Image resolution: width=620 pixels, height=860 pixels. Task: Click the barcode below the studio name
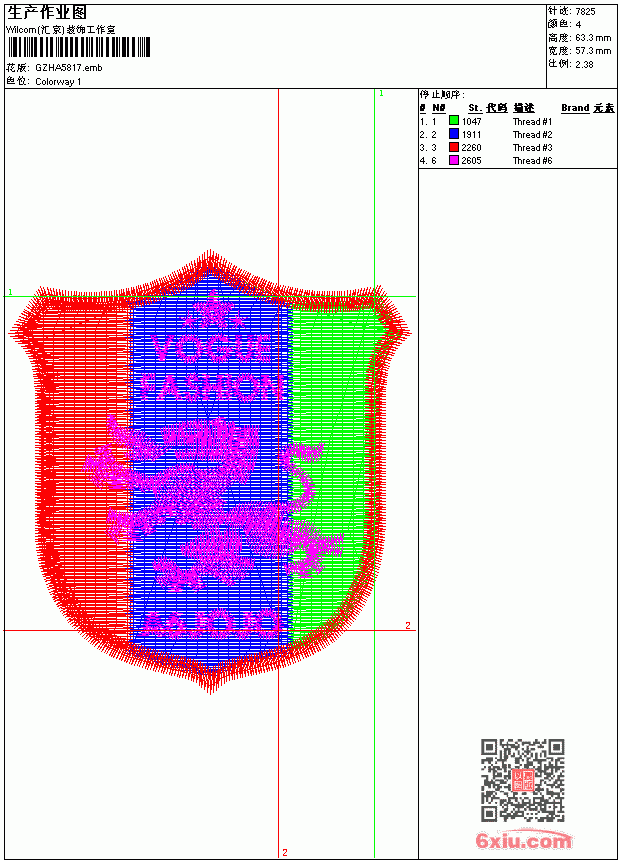(x=78, y=47)
